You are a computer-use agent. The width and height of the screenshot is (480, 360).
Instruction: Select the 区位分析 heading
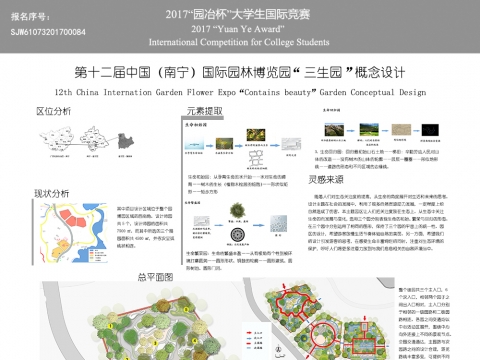pos(53,111)
